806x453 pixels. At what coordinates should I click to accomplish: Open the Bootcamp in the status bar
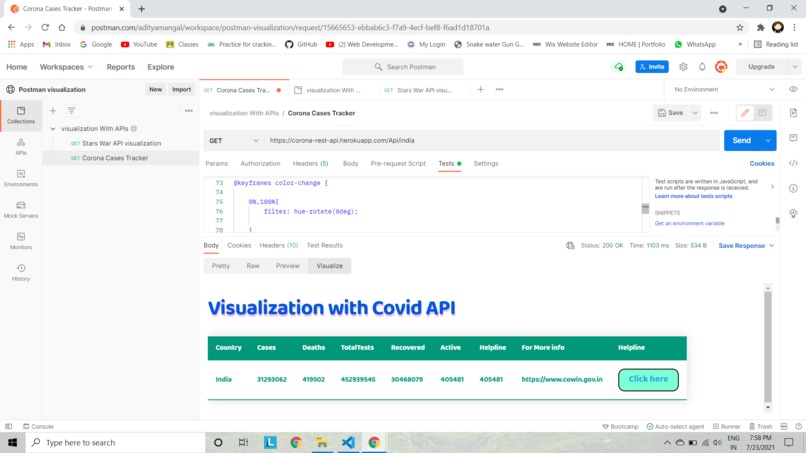620,426
